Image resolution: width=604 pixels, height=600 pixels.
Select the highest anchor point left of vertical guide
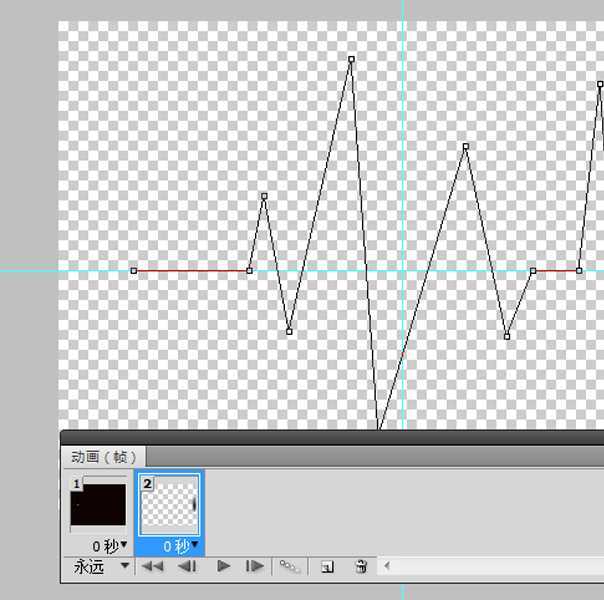click(x=351, y=59)
